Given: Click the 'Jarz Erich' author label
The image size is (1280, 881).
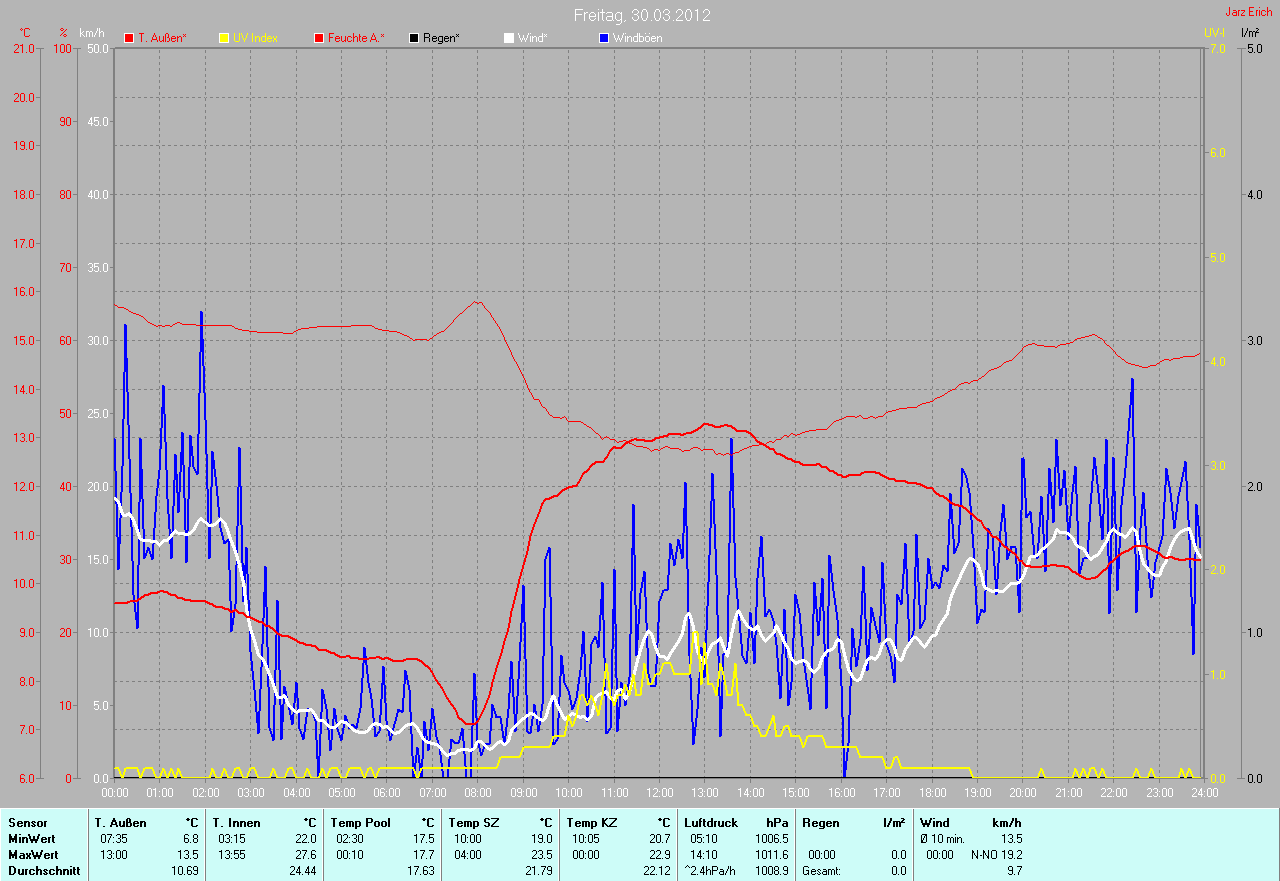Looking at the screenshot, I should click(1249, 12).
